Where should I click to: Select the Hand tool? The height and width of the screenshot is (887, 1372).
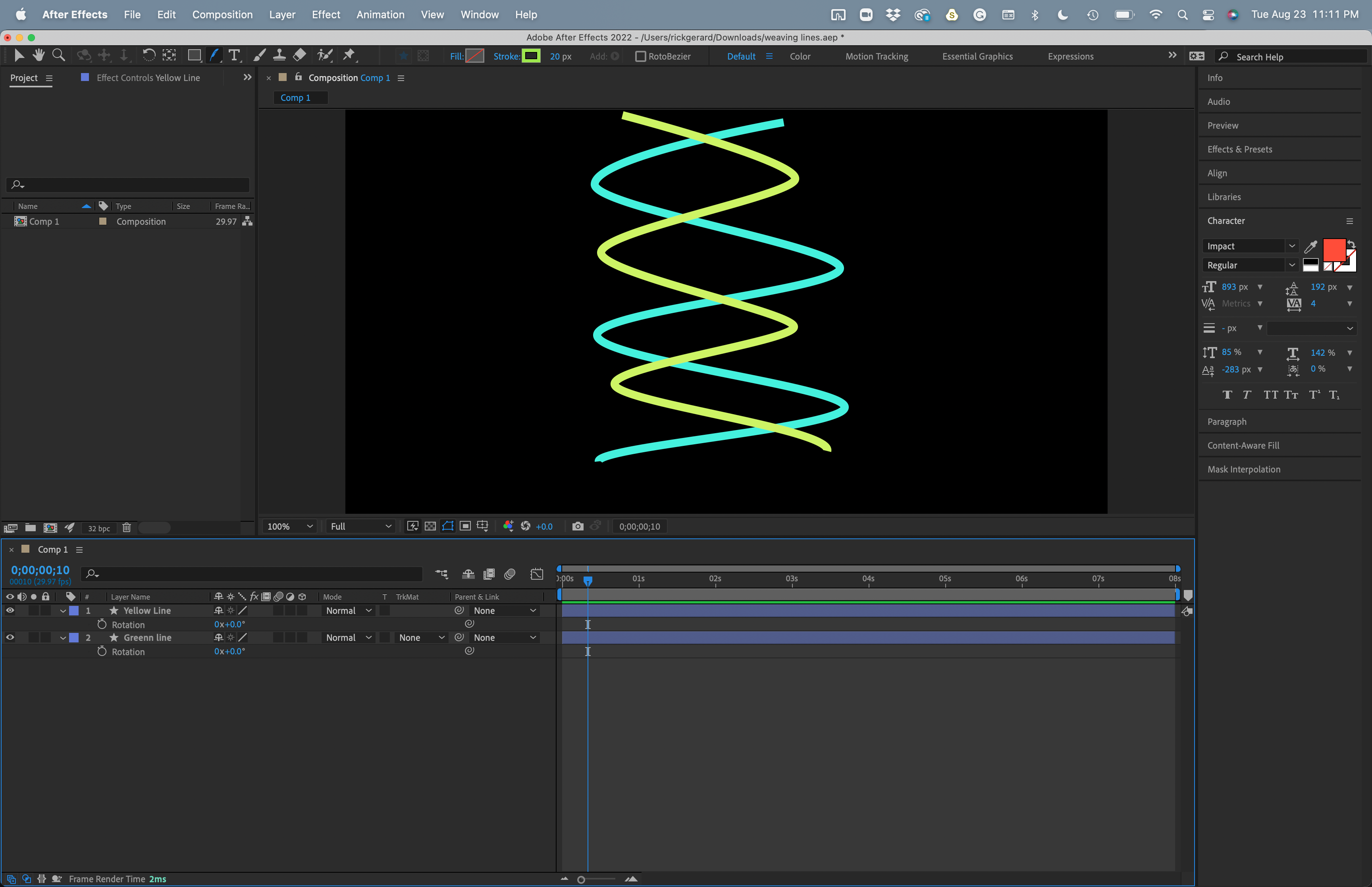[38, 55]
